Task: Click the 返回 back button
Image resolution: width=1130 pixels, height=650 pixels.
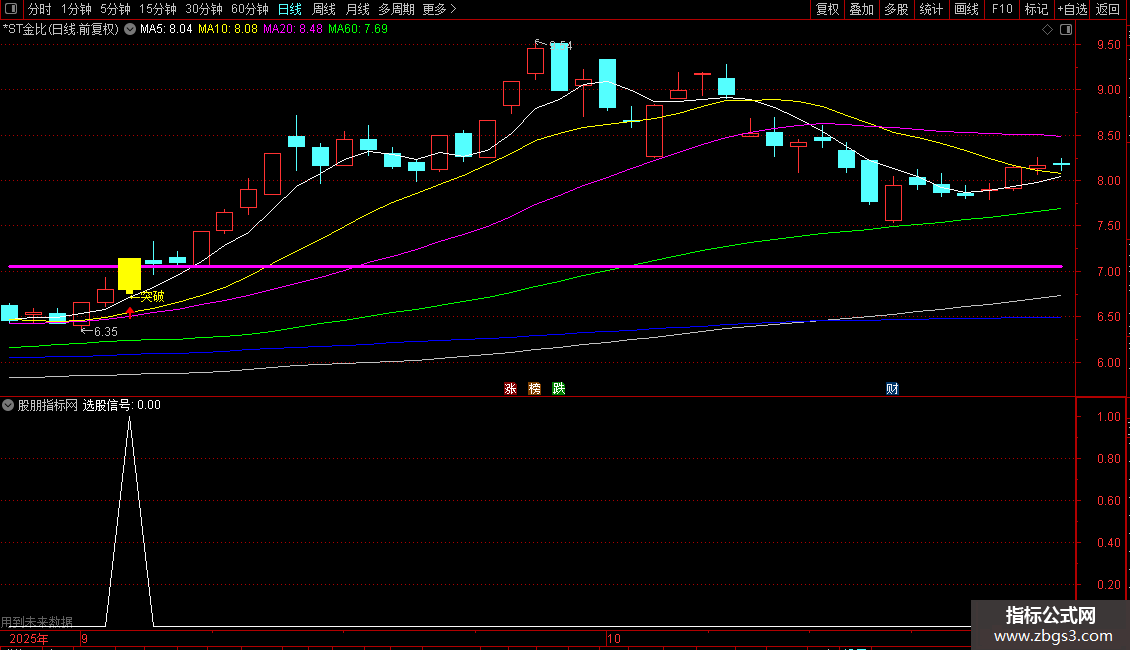Action: click(x=1108, y=9)
